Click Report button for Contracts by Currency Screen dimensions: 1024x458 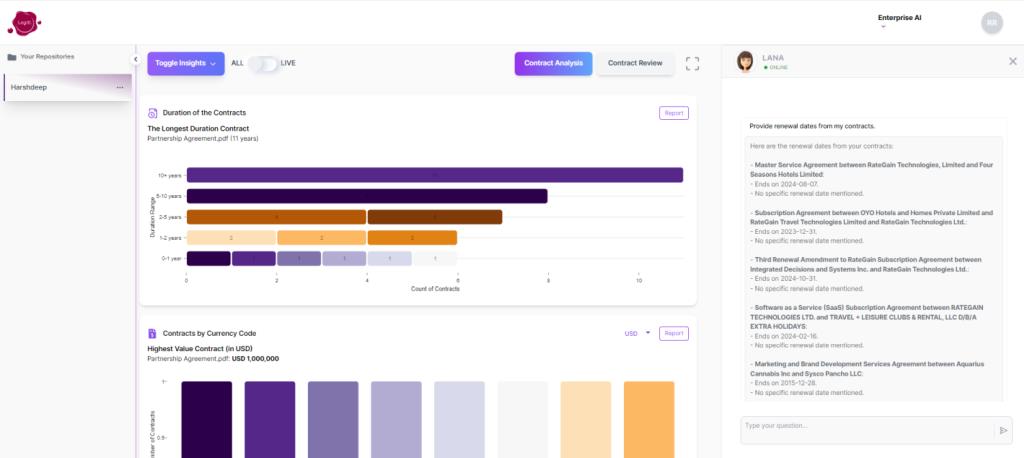click(x=674, y=333)
